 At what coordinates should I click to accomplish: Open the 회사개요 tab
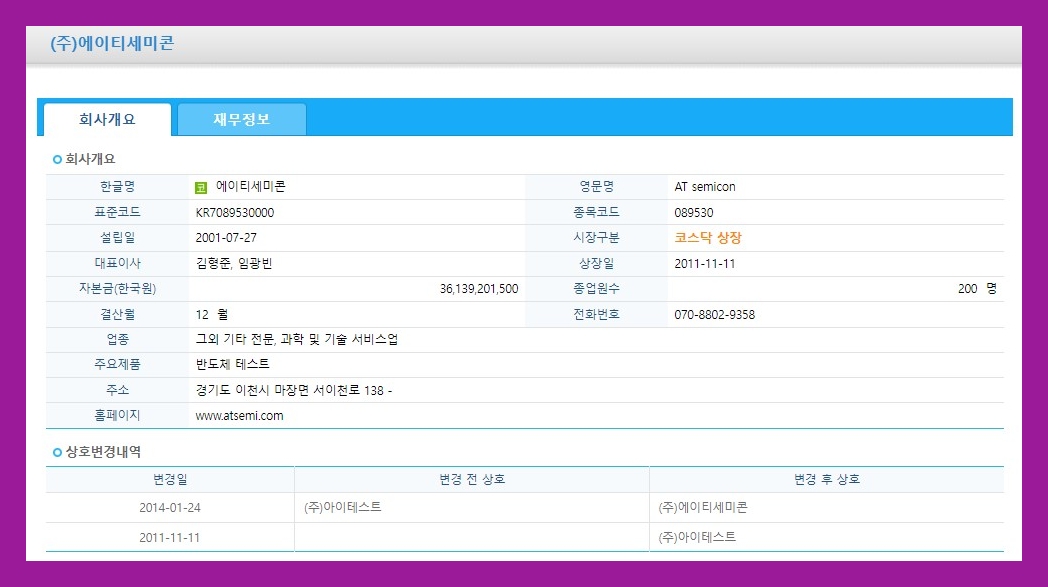[108, 120]
